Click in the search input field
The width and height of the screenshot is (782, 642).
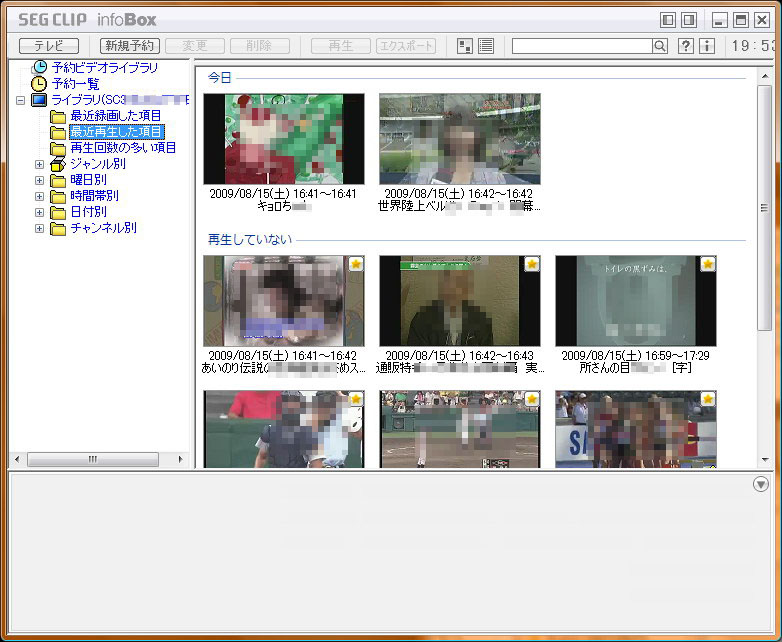tap(583, 46)
